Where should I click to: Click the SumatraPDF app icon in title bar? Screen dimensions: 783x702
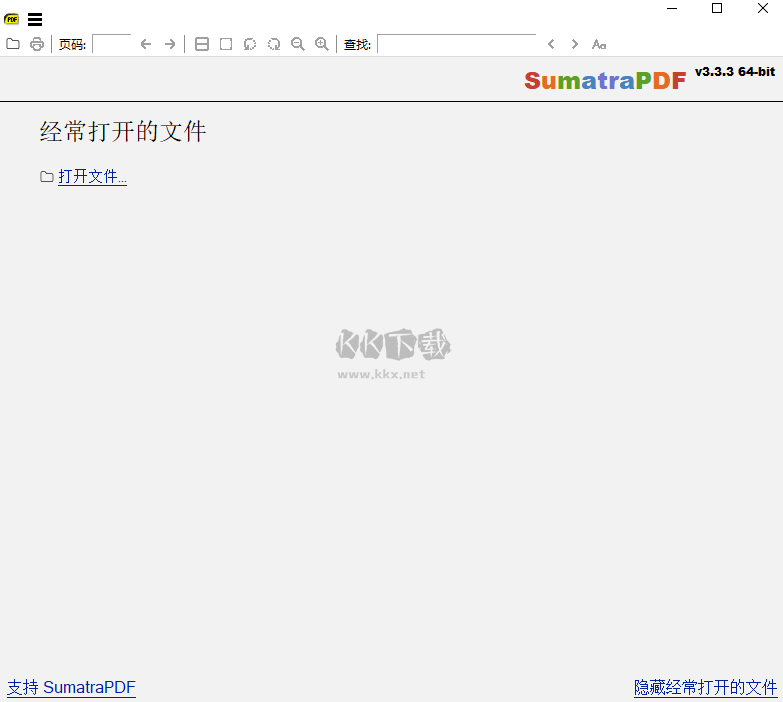pos(12,19)
